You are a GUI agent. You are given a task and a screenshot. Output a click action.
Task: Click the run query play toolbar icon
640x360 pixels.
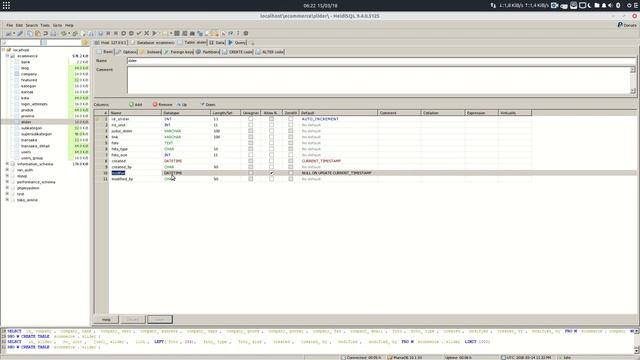pos(154,33)
